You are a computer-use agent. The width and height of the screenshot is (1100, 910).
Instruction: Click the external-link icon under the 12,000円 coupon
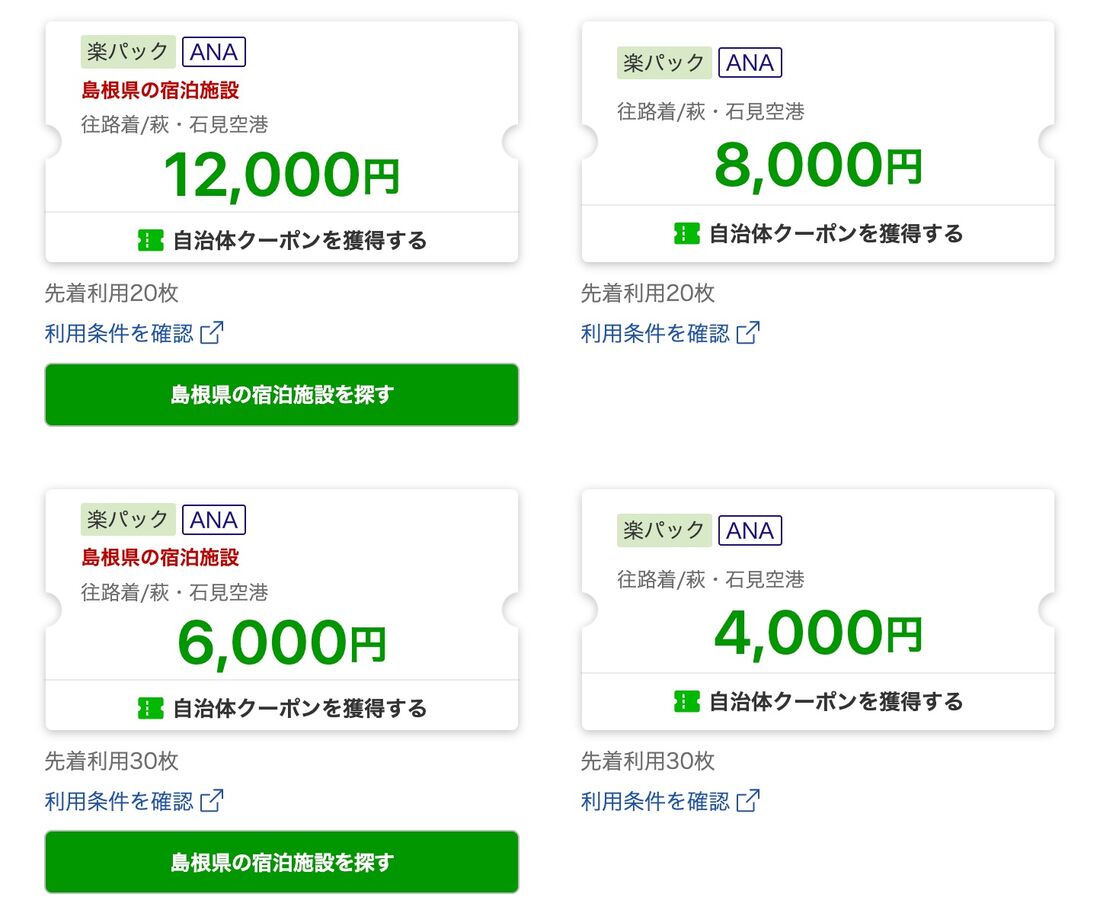tap(212, 333)
